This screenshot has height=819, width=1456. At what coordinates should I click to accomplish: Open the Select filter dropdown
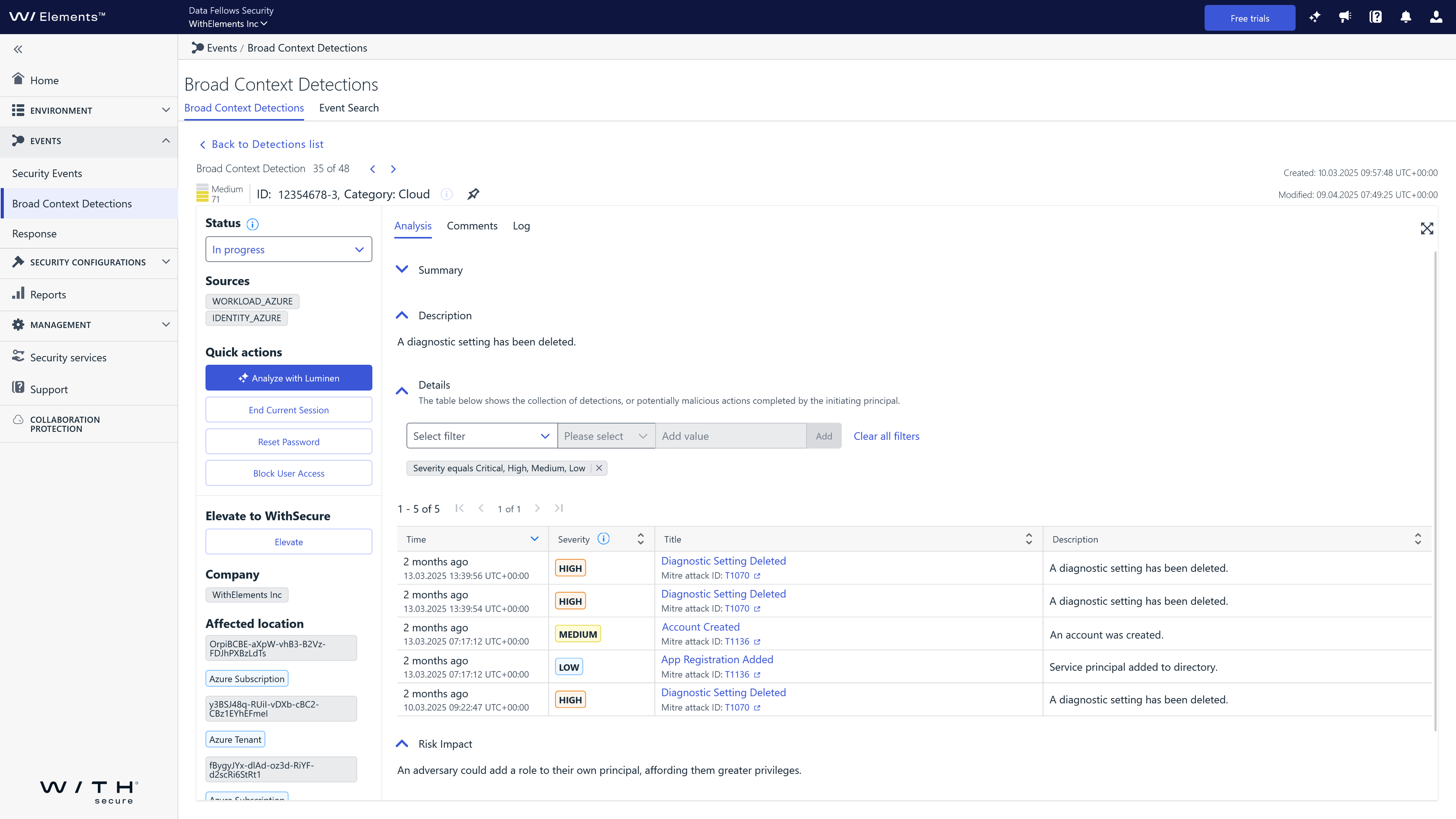point(482,436)
